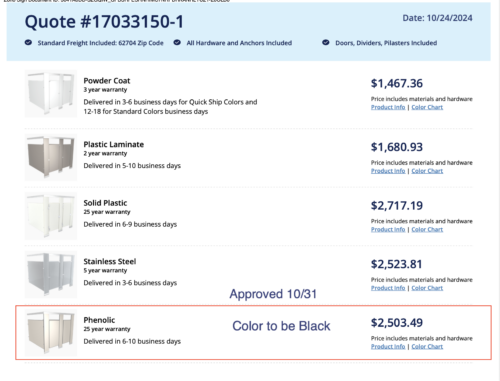The width and height of the screenshot is (500, 381).
Task: Open the Plastic Laminate partition thumbnail
Action: (x=51, y=157)
